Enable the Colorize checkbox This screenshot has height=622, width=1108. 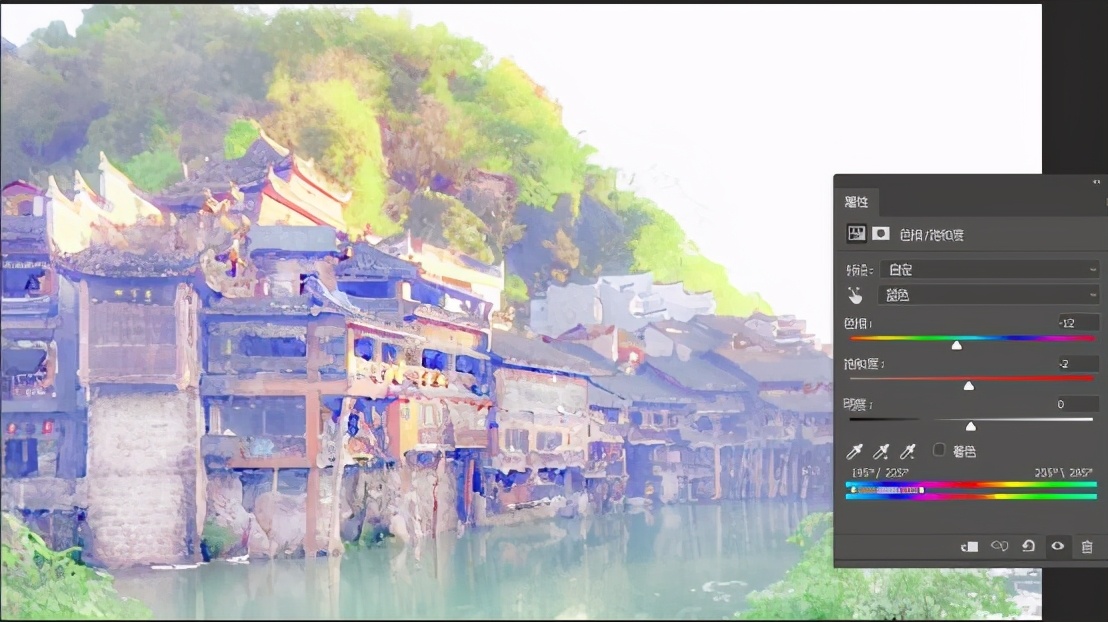coord(939,450)
